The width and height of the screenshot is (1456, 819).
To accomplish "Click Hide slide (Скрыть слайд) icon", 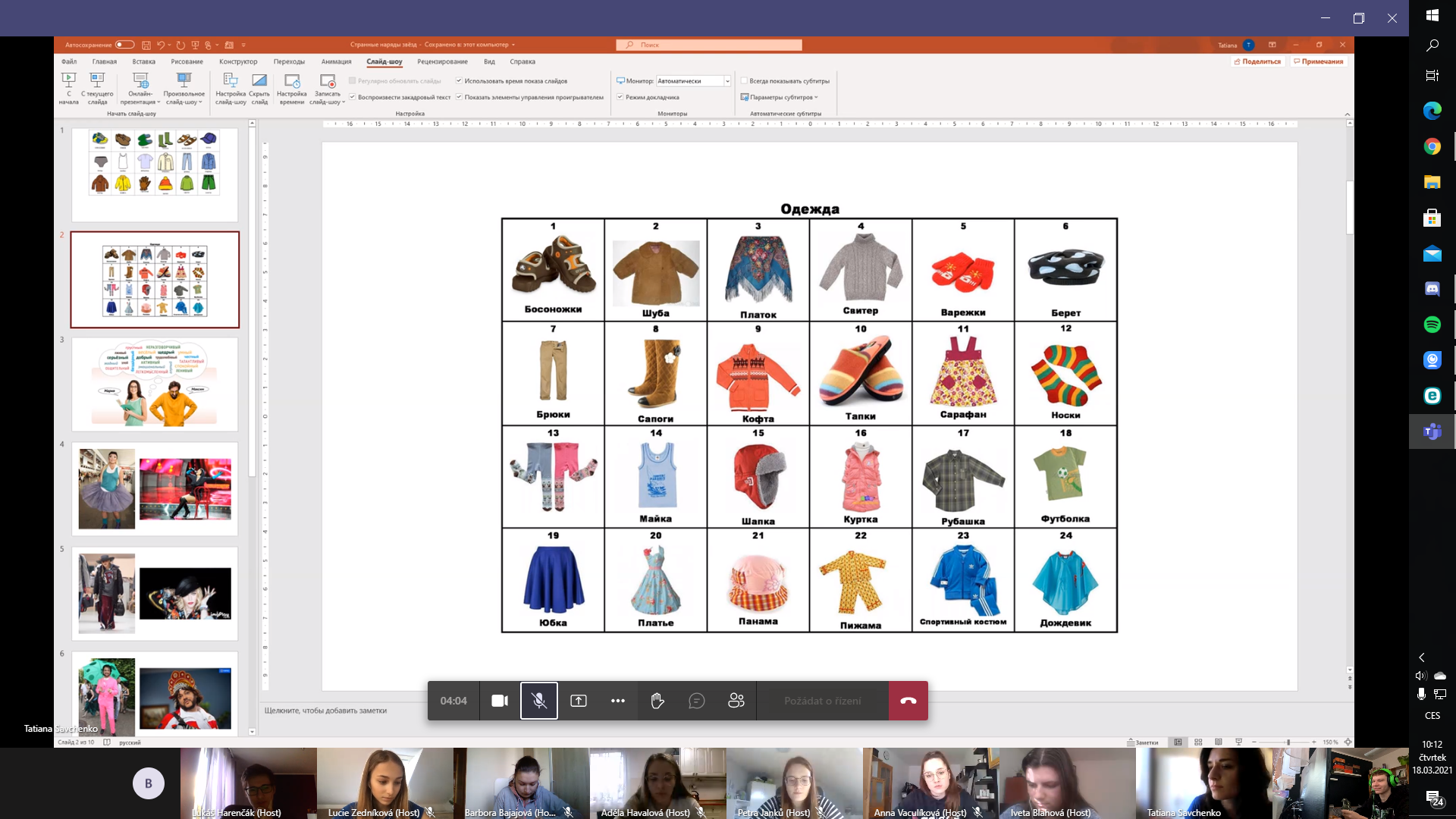I will [259, 80].
